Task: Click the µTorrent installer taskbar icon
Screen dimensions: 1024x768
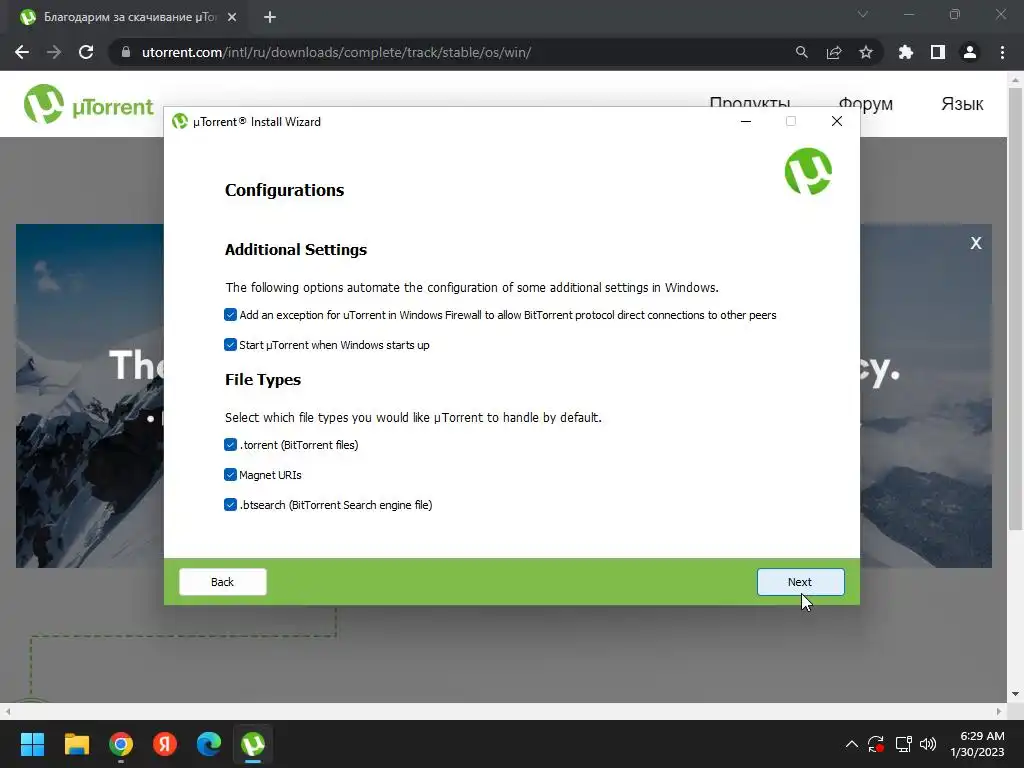Action: point(253,744)
